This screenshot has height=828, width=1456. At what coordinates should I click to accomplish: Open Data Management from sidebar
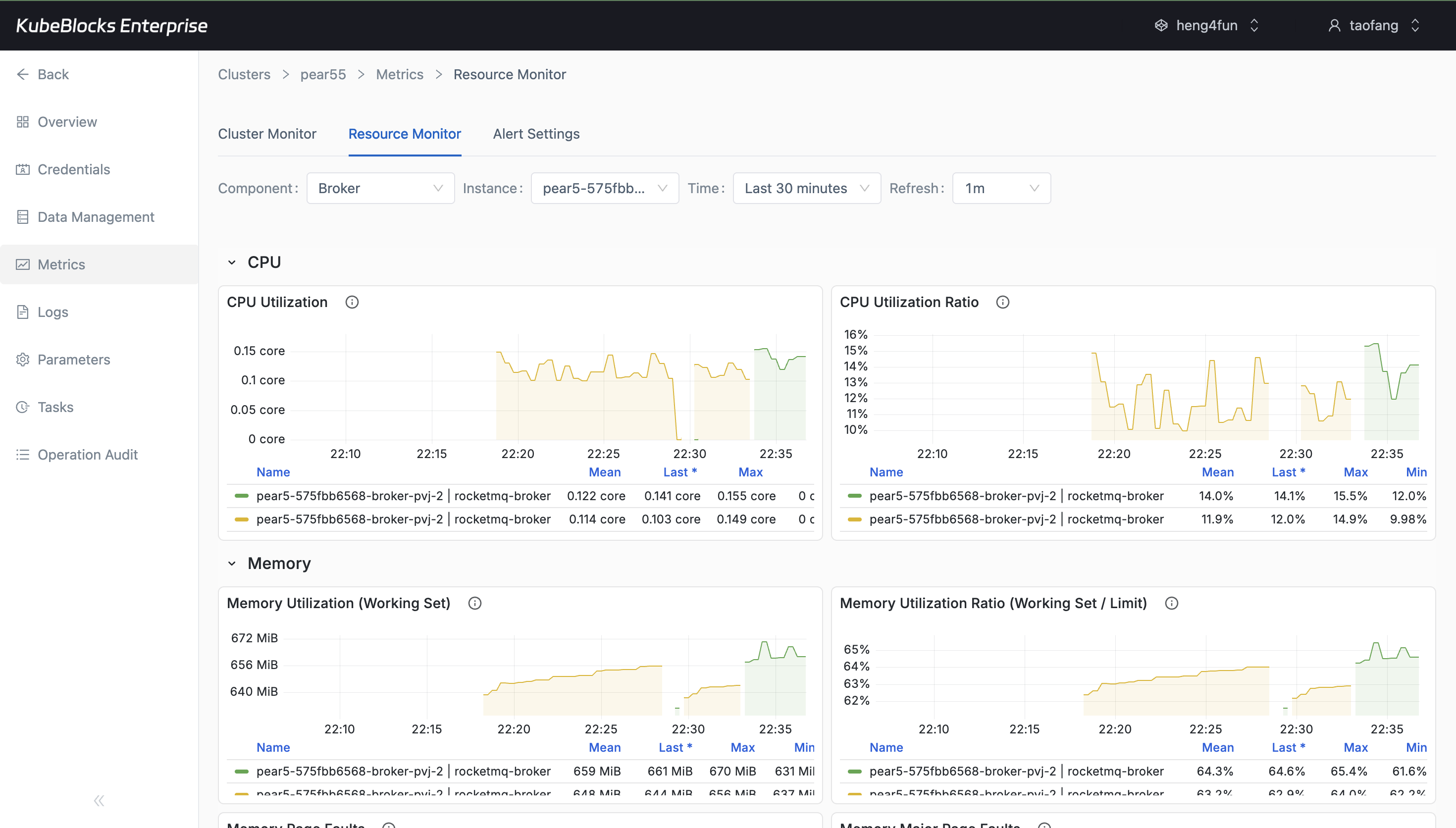point(96,217)
